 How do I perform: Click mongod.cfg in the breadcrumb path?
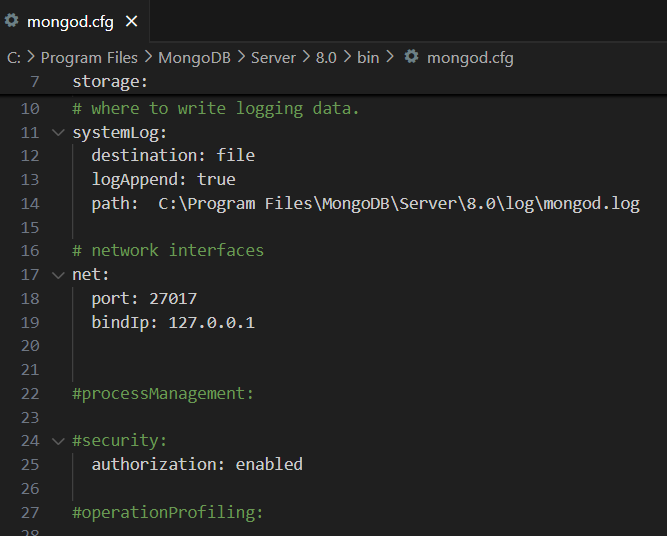[x=470, y=57]
